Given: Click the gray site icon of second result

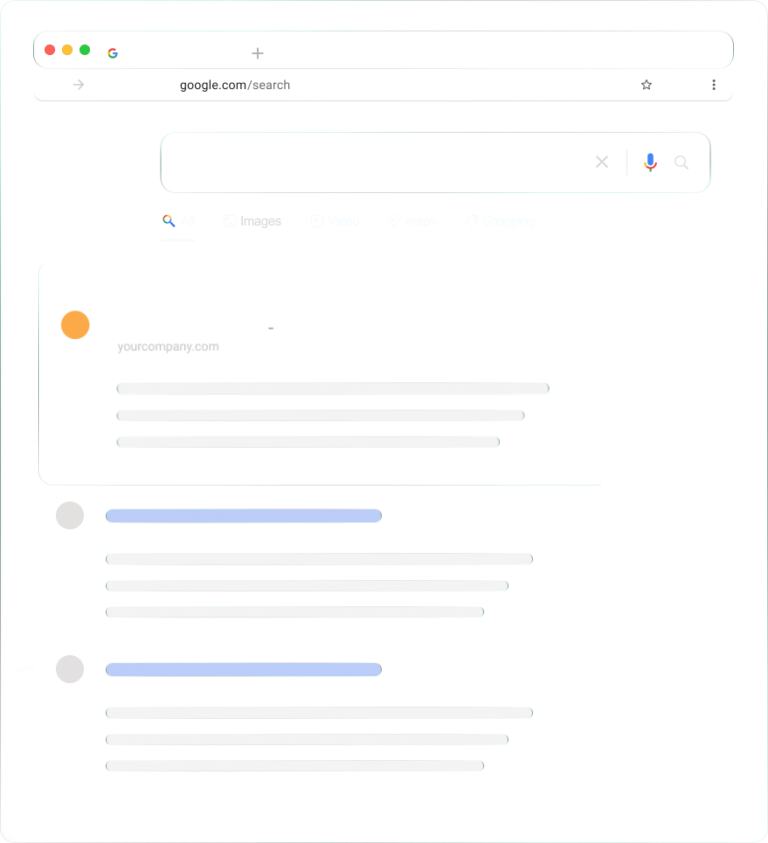Looking at the screenshot, I should click(70, 515).
